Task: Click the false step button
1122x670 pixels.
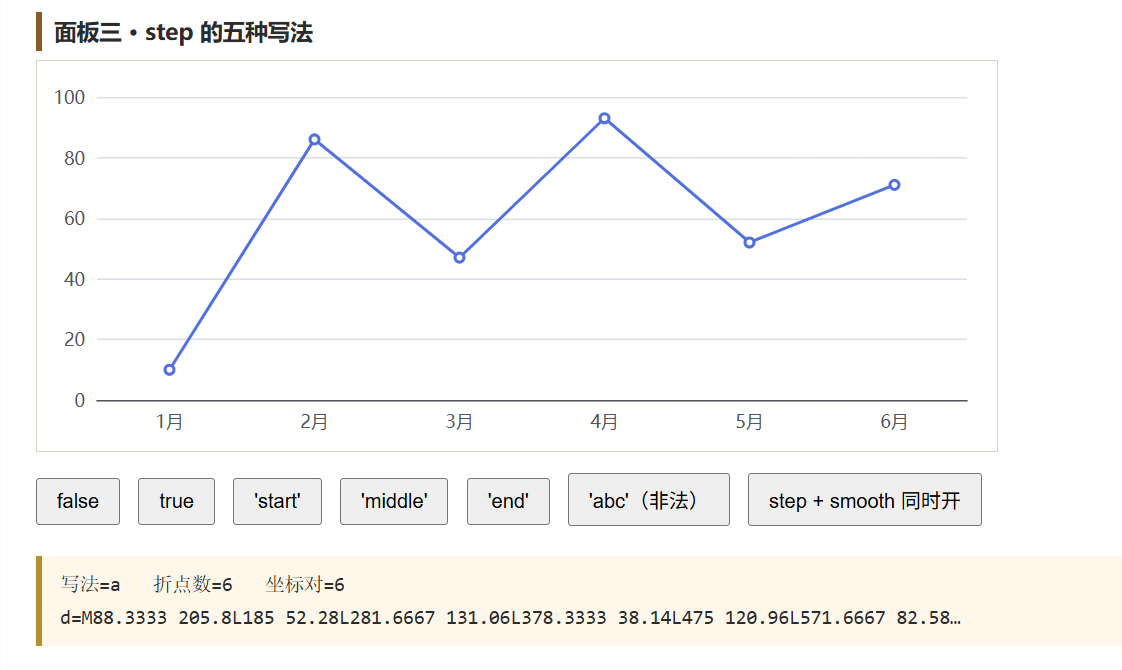Action: pyautogui.click(x=78, y=501)
